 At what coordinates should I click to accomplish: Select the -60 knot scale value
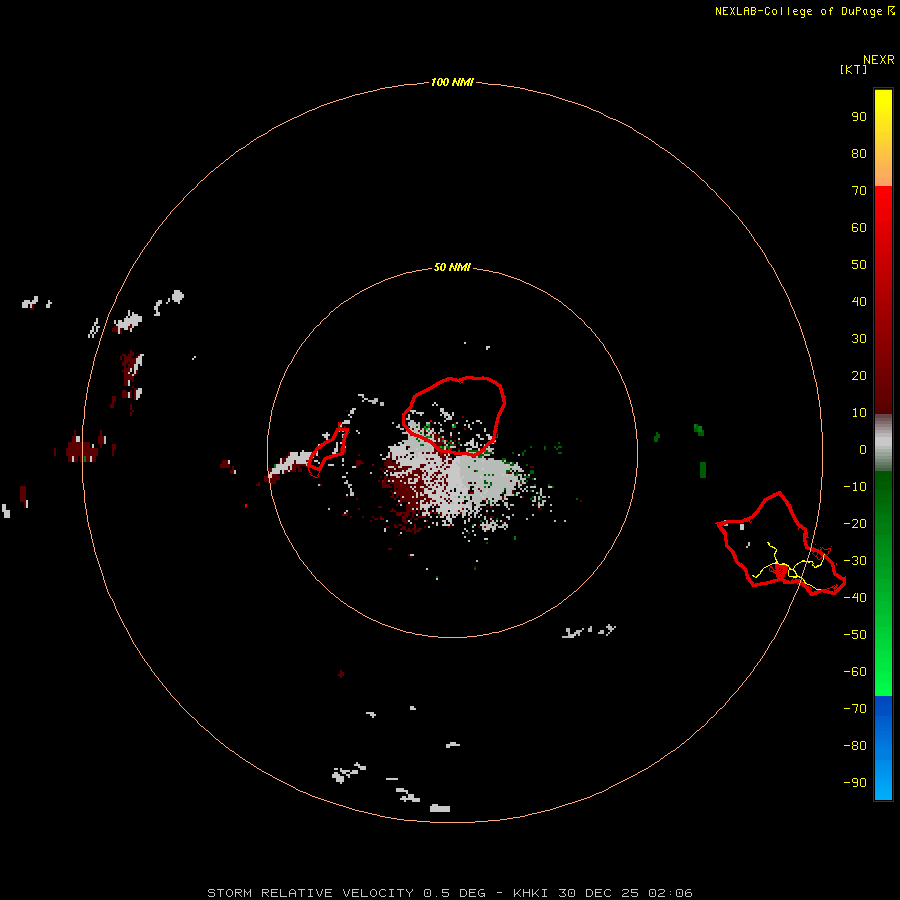855,672
